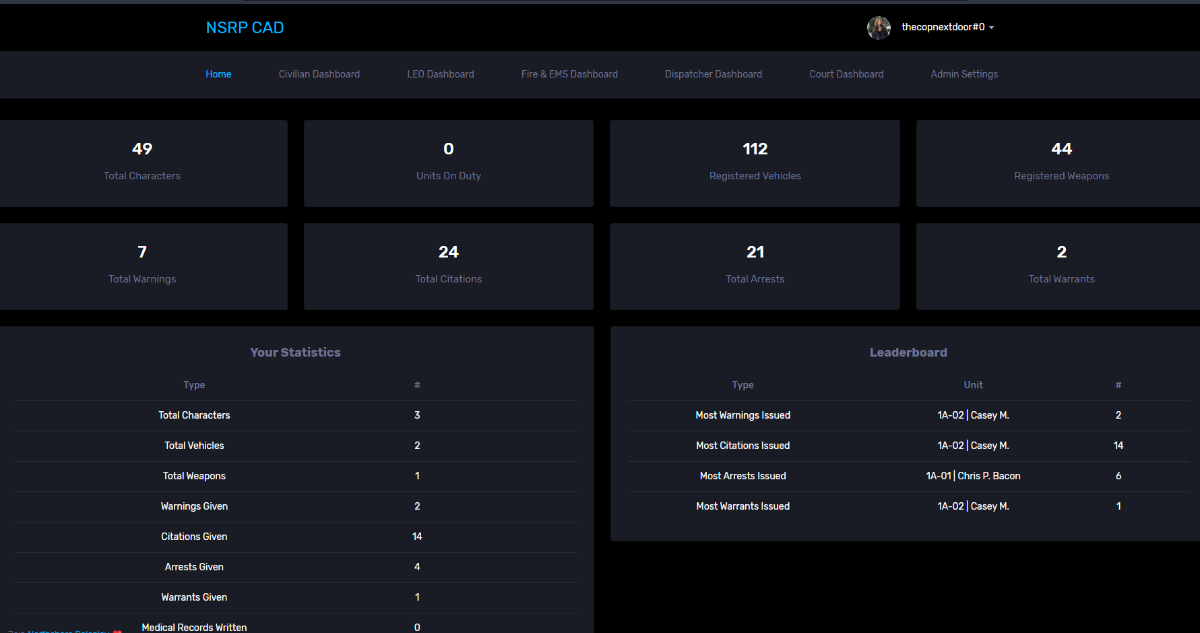The height and width of the screenshot is (633, 1200).
Task: Open Fire & EMS Dashboard page
Action: click(569, 74)
